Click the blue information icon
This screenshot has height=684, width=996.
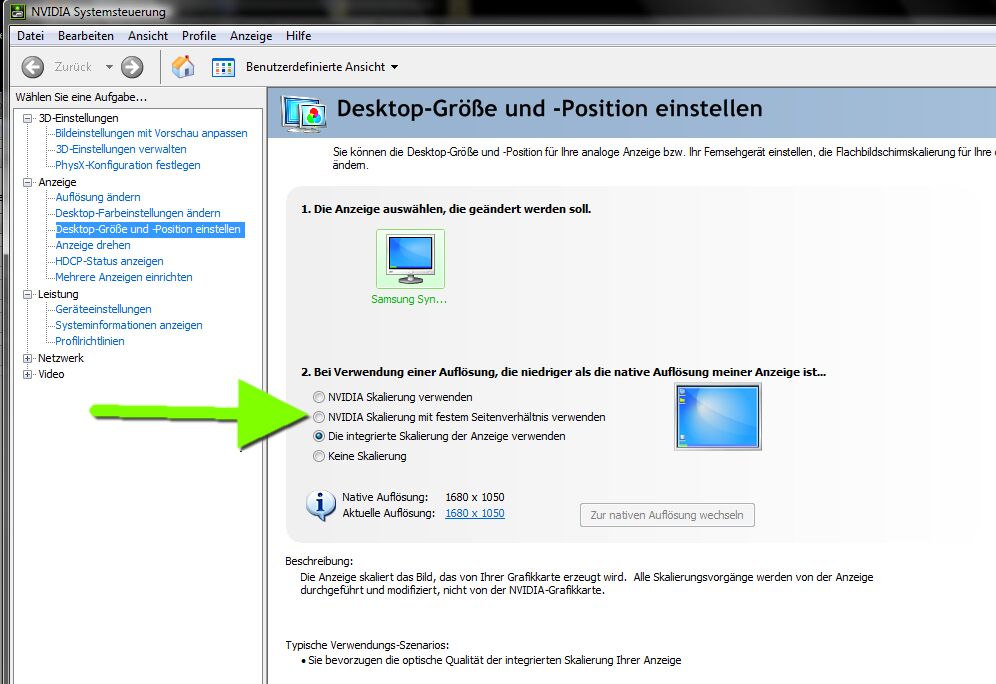[320, 506]
